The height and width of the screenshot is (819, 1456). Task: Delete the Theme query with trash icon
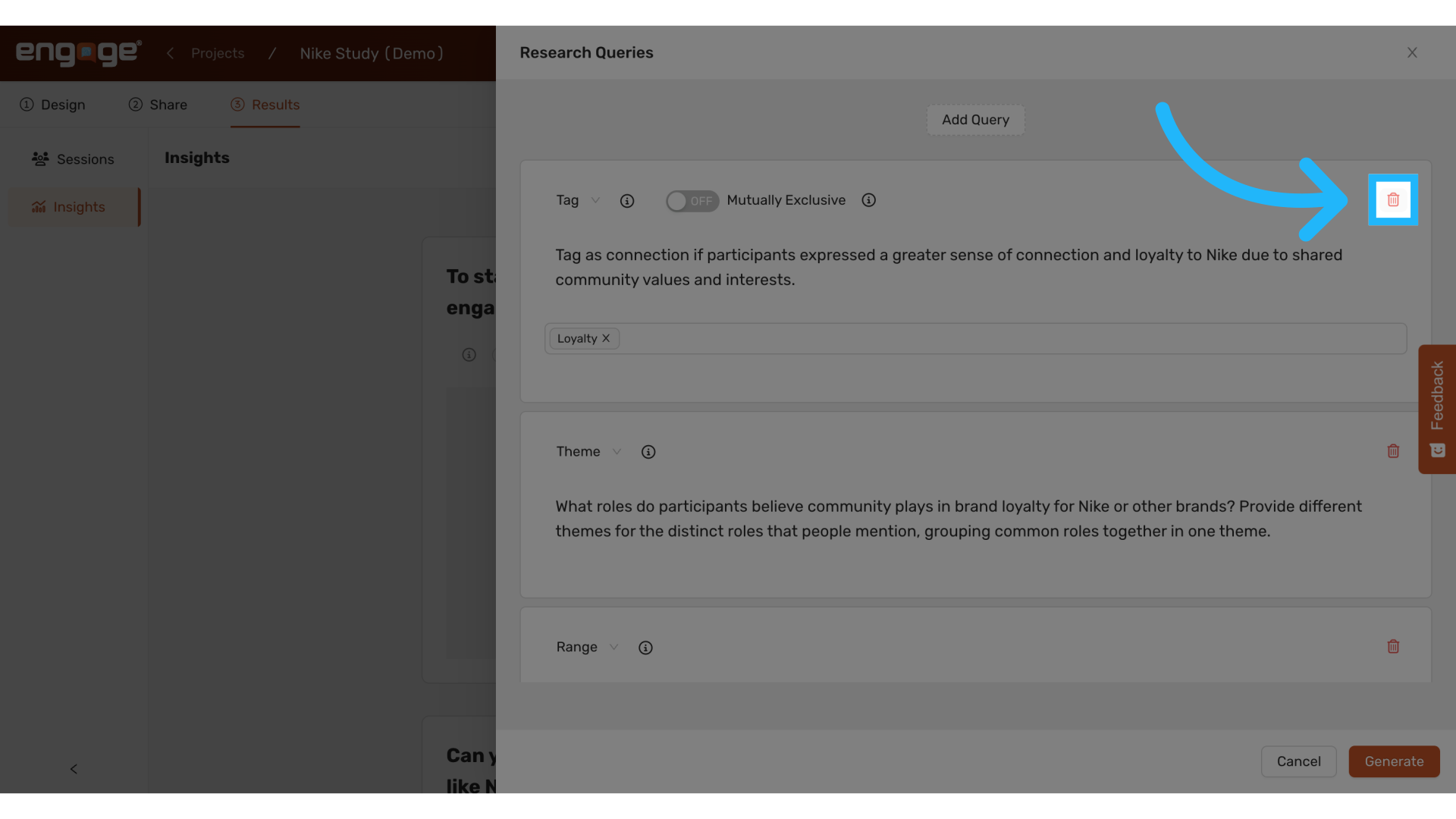coord(1393,451)
